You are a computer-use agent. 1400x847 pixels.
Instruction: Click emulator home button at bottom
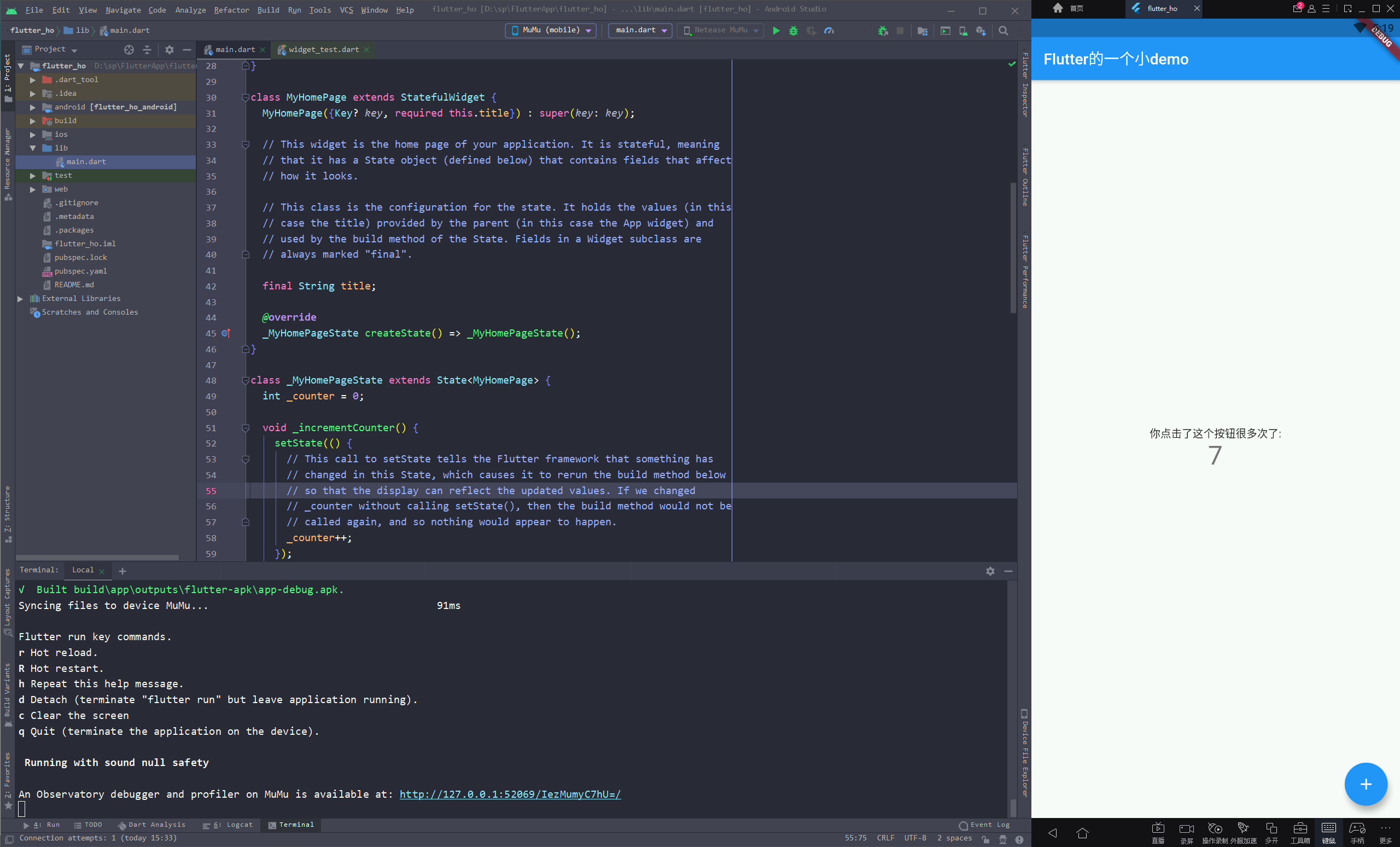1082,833
